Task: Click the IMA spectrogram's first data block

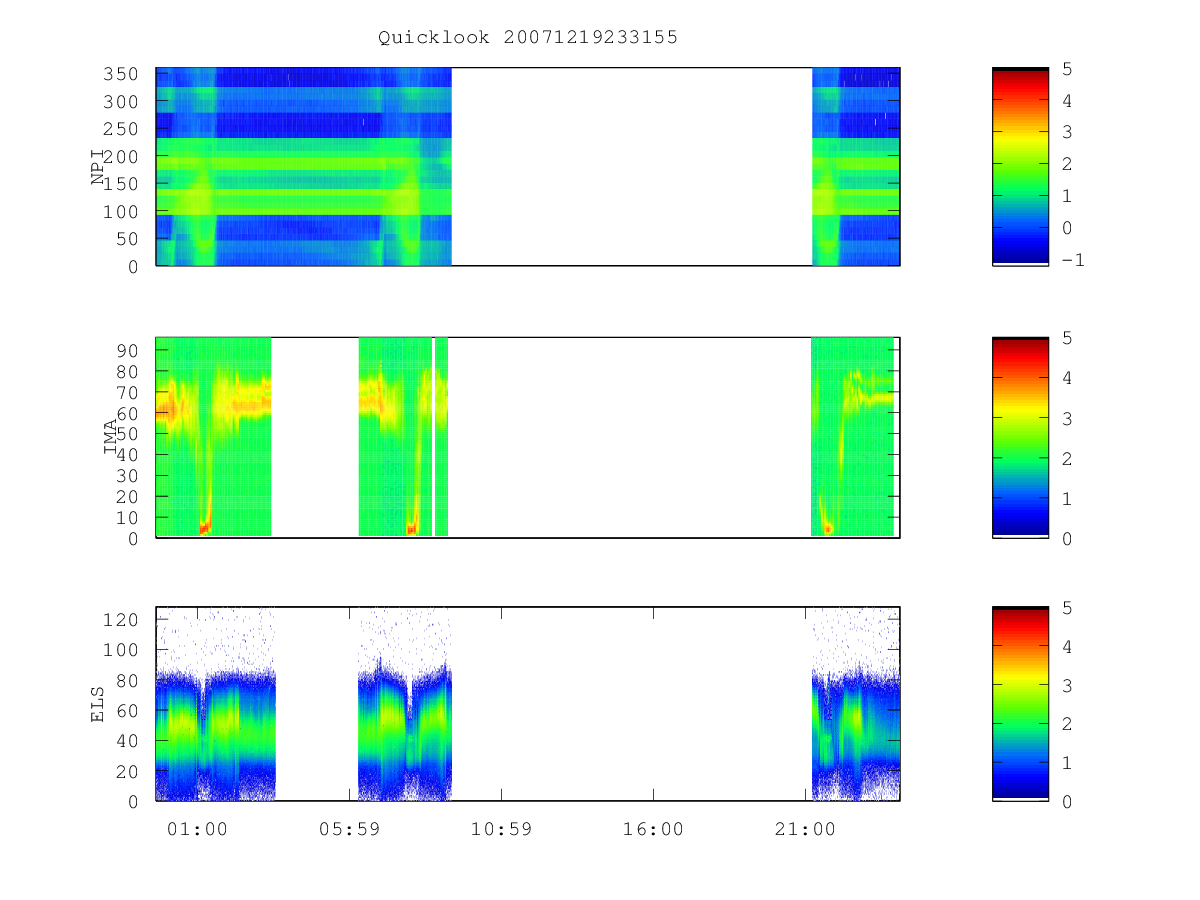Action: [x=214, y=437]
